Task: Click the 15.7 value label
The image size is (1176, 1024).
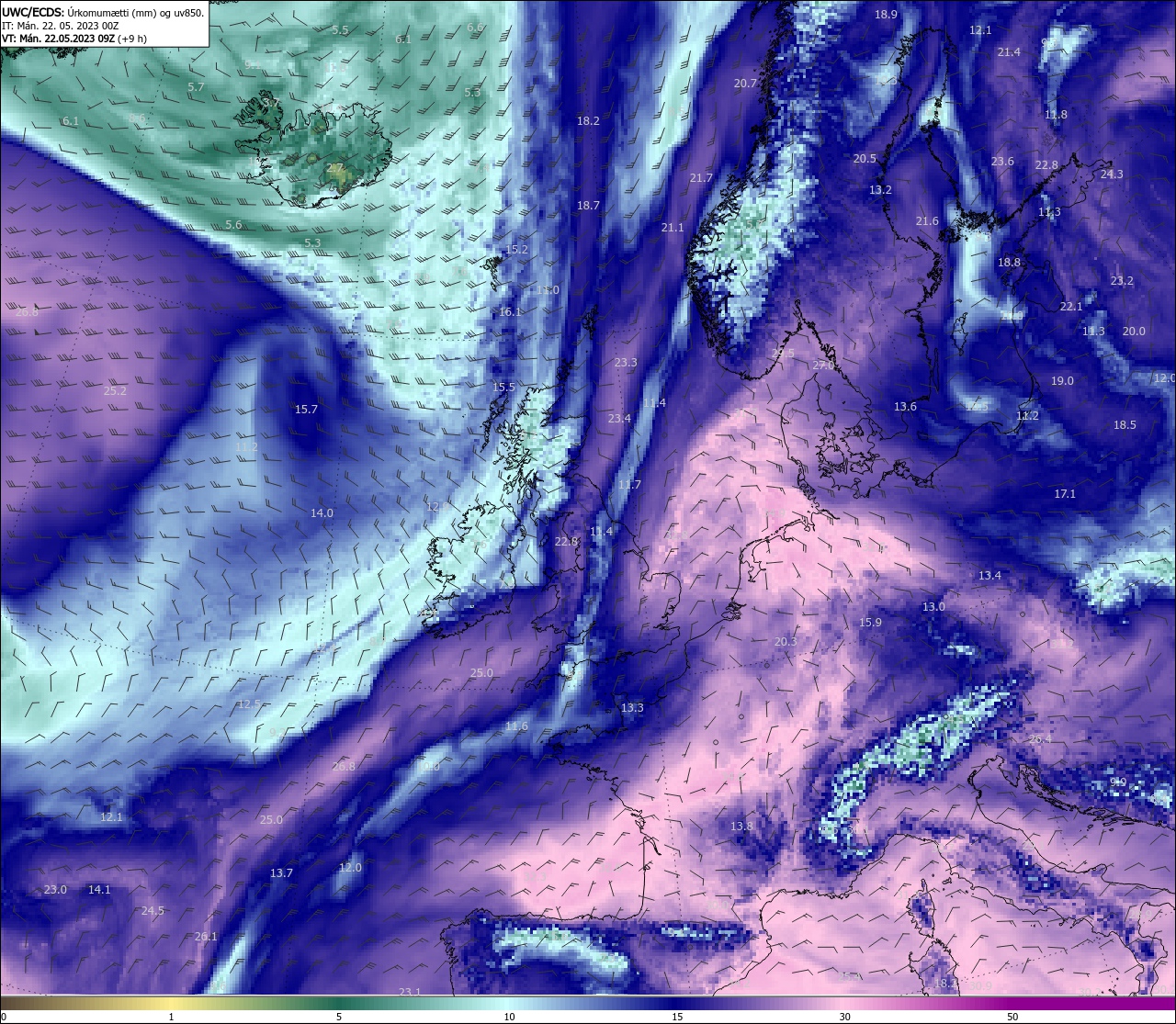Action: (306, 410)
